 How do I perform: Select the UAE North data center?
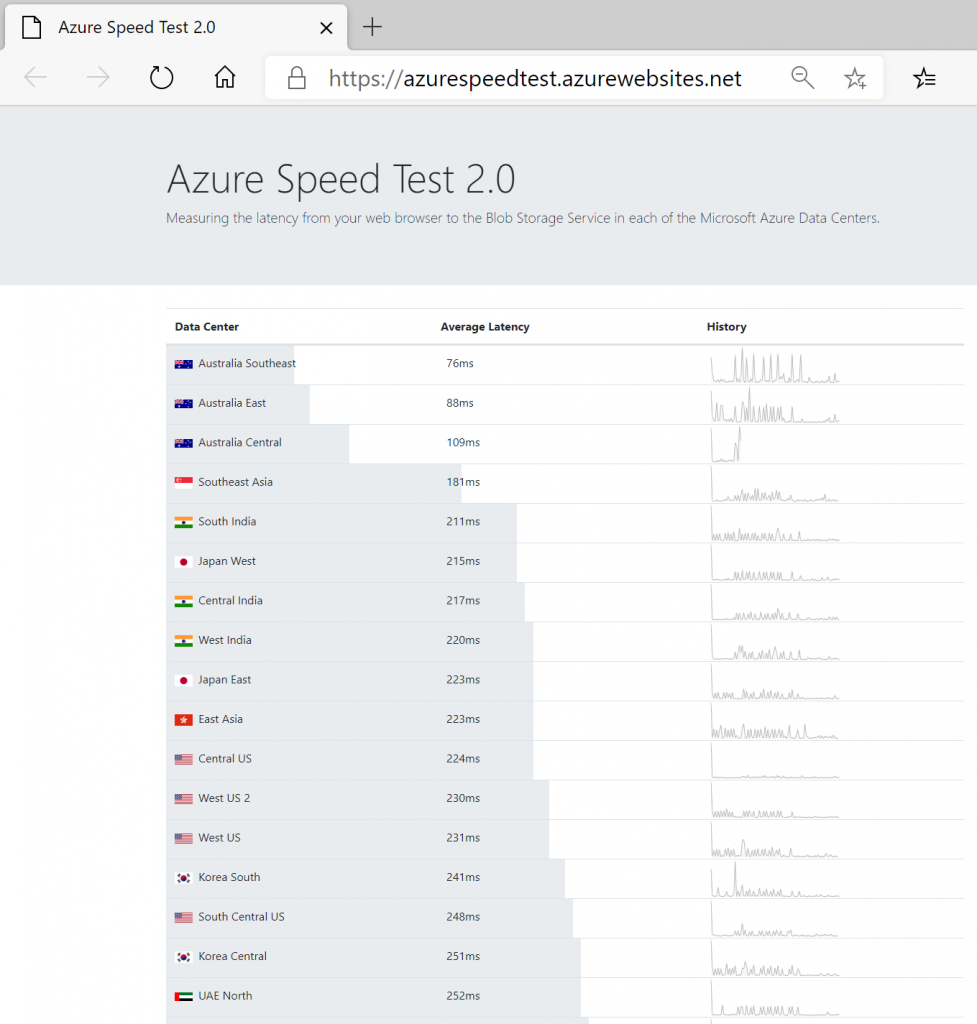coord(225,996)
